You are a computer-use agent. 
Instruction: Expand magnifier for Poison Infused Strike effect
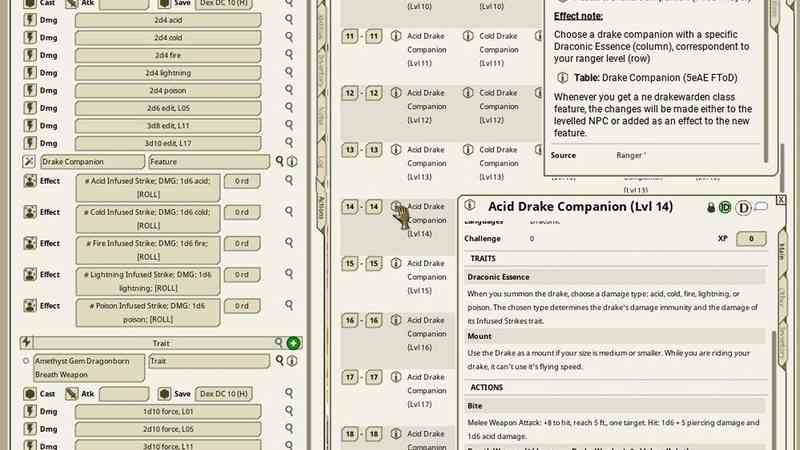pyautogui.click(x=290, y=306)
